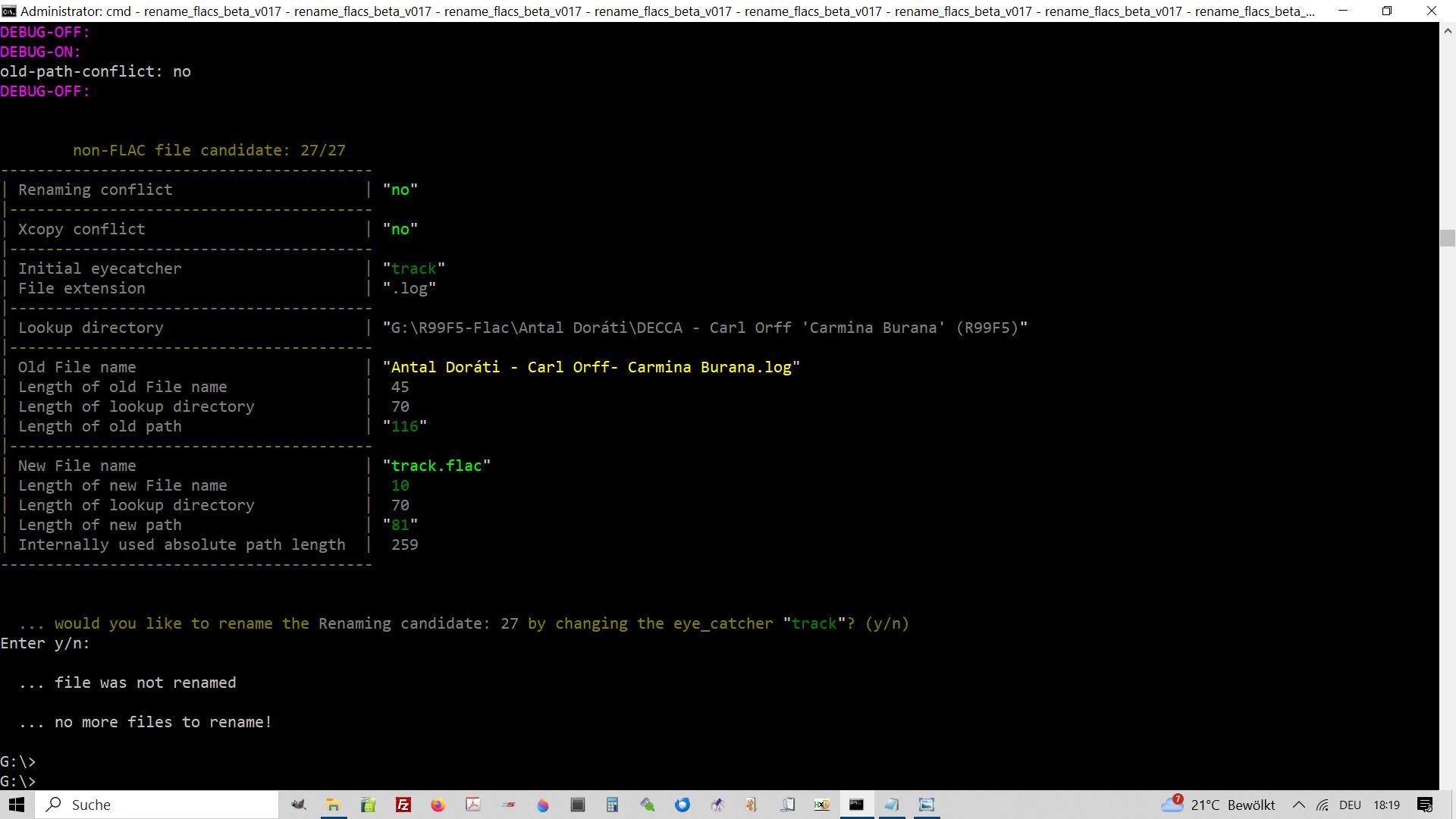Open File Explorer from the taskbar
This screenshot has height=819, width=1456.
[333, 805]
